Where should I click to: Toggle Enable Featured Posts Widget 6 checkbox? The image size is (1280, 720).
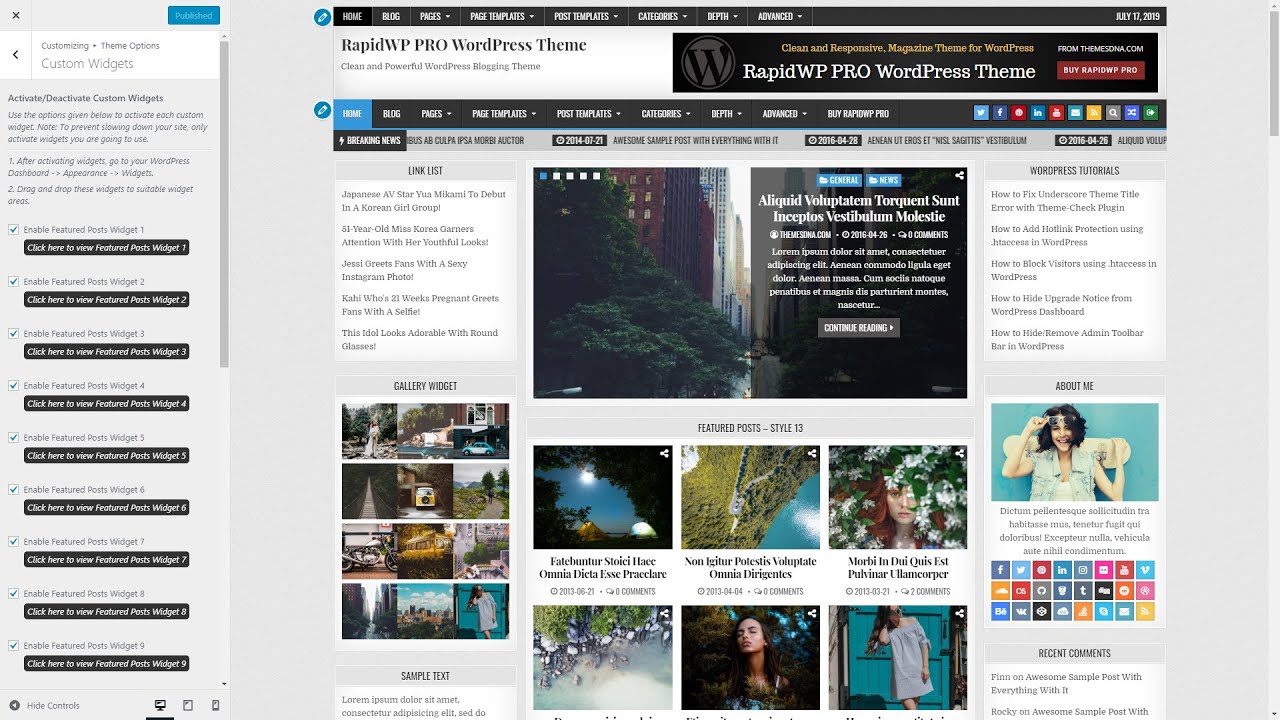(13, 489)
